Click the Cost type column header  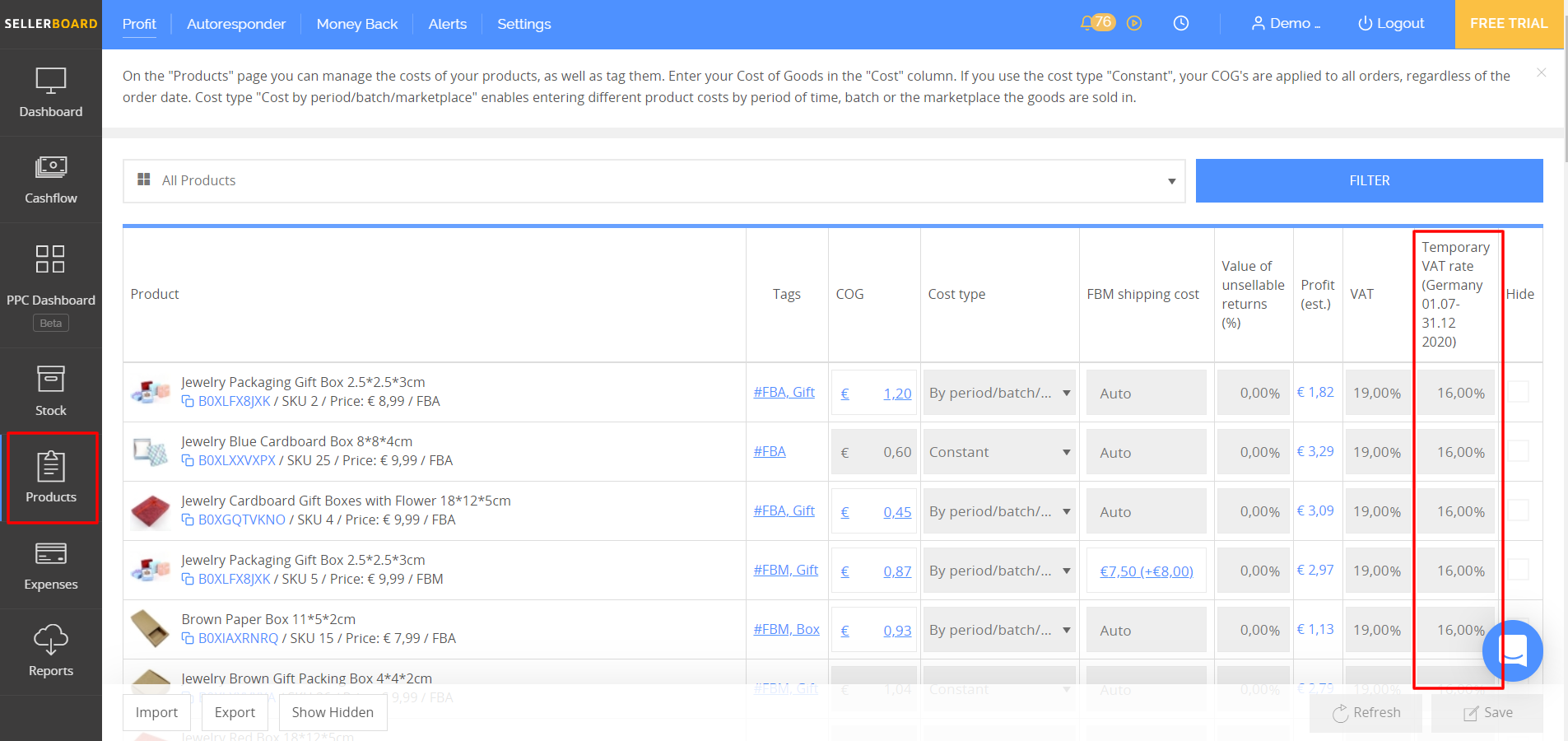pyautogui.click(x=956, y=294)
